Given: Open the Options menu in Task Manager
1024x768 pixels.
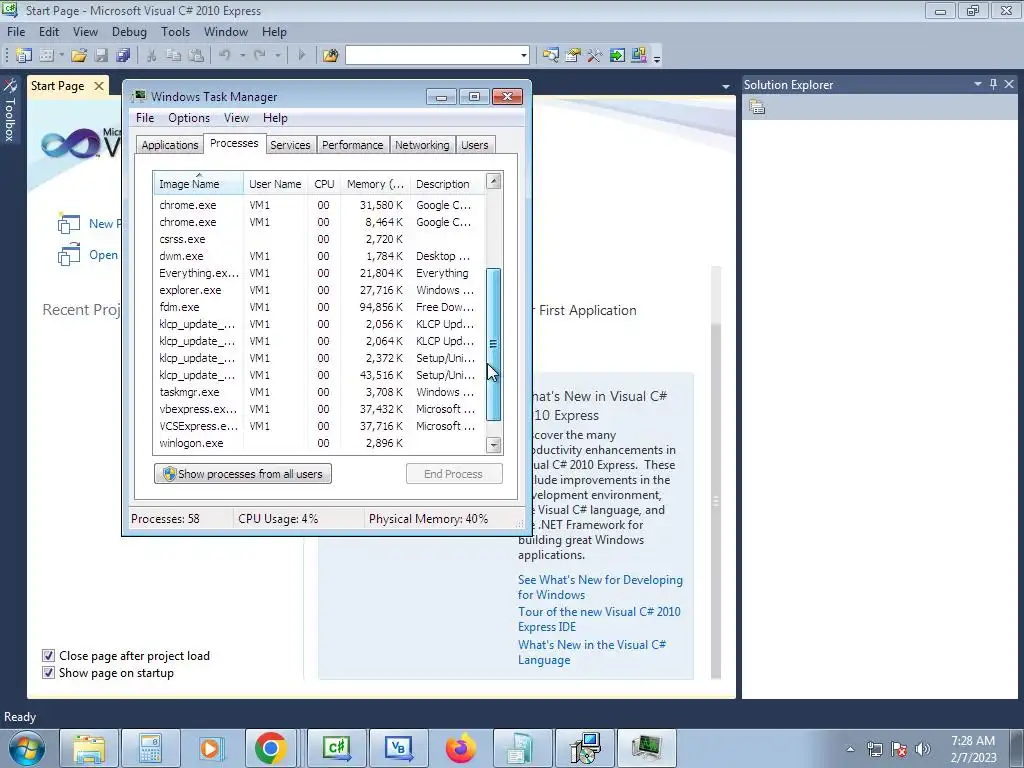Looking at the screenshot, I should coord(189,118).
